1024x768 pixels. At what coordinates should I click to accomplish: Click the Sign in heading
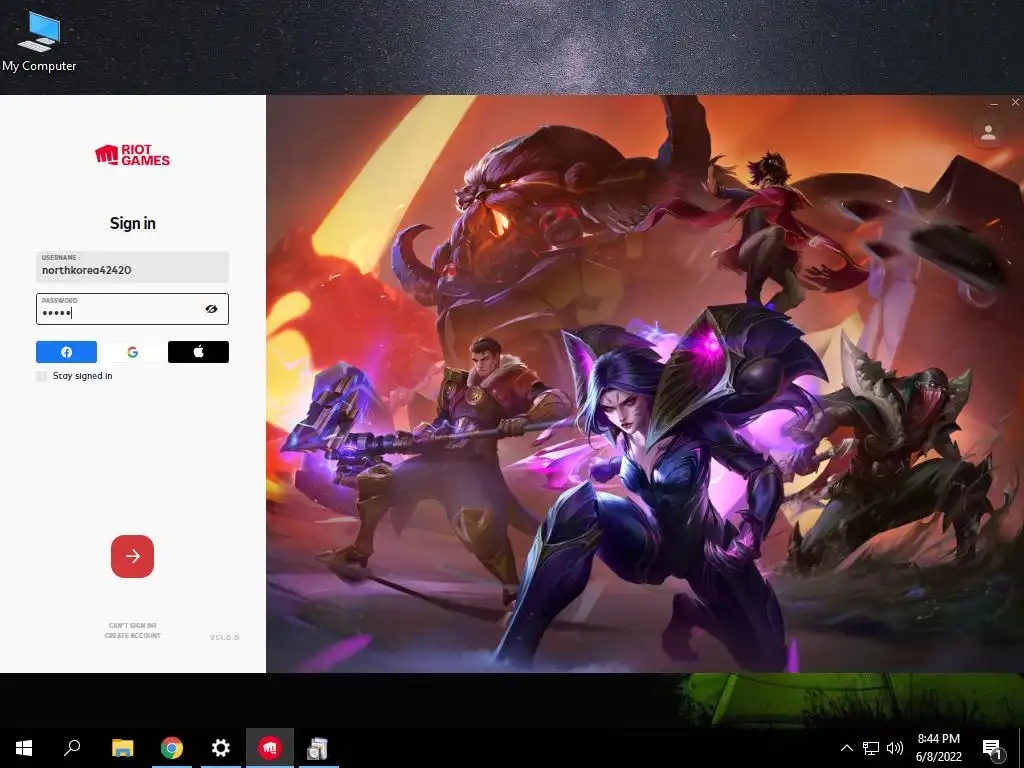[x=133, y=223]
